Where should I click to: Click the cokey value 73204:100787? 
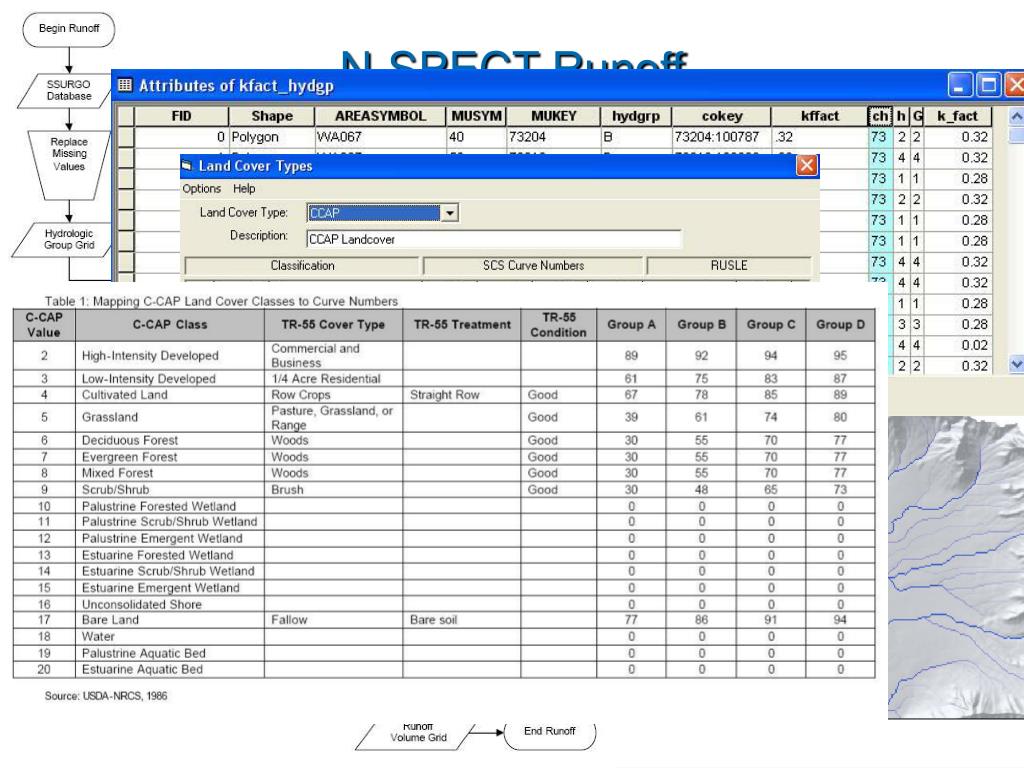pos(722,137)
